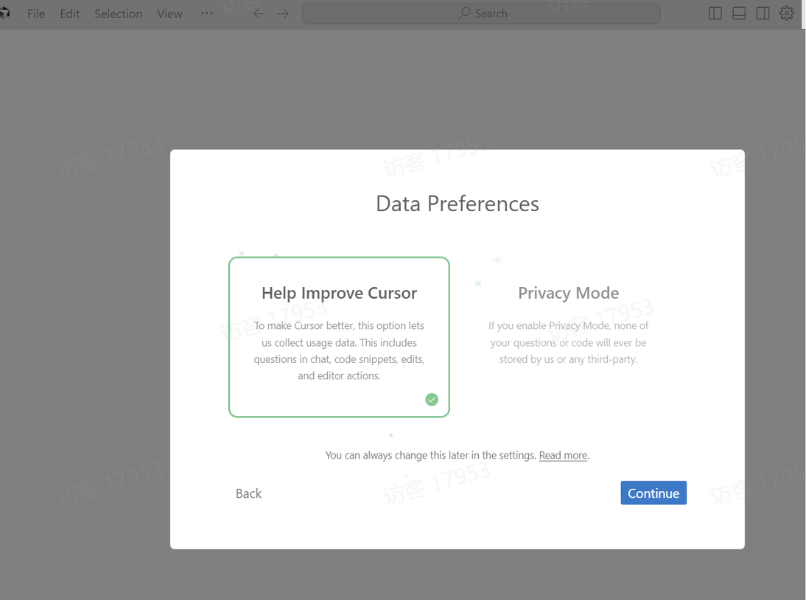The width and height of the screenshot is (806, 600).
Task: Click the Cursor app logo icon
Action: 5,13
